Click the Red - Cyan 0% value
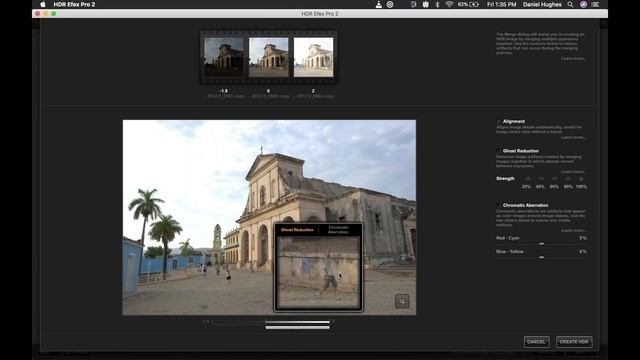Screen dimensions: 640x360 [583, 238]
